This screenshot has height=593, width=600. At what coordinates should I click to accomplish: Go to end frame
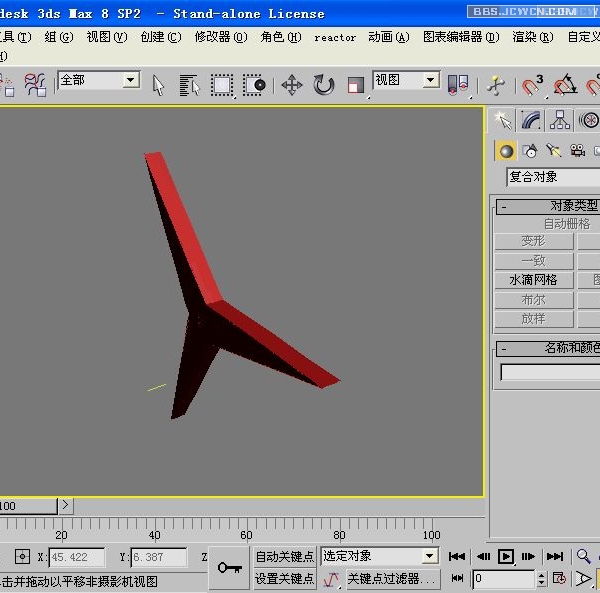pos(555,556)
